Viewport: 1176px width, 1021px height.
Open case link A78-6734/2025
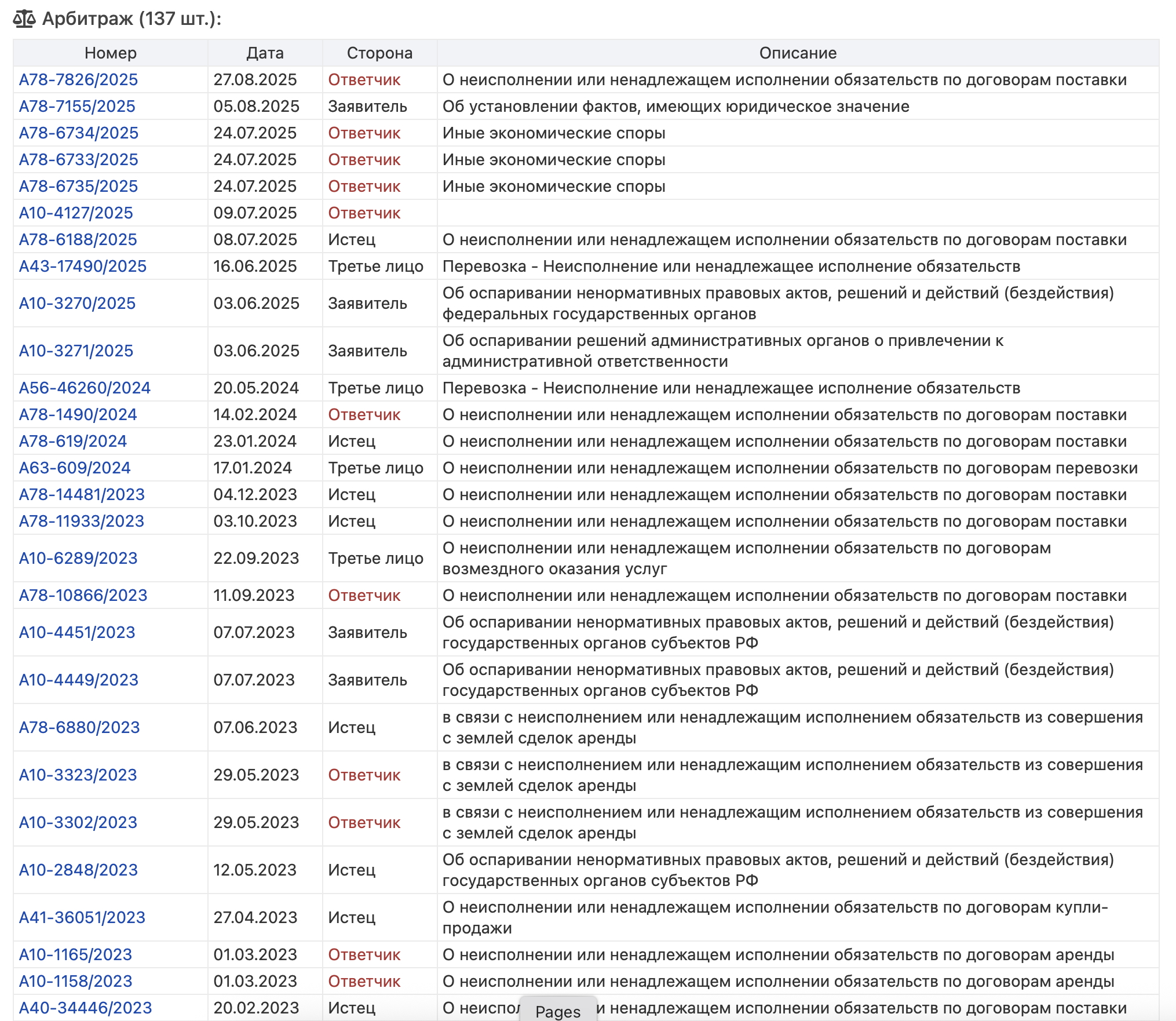pos(79,133)
